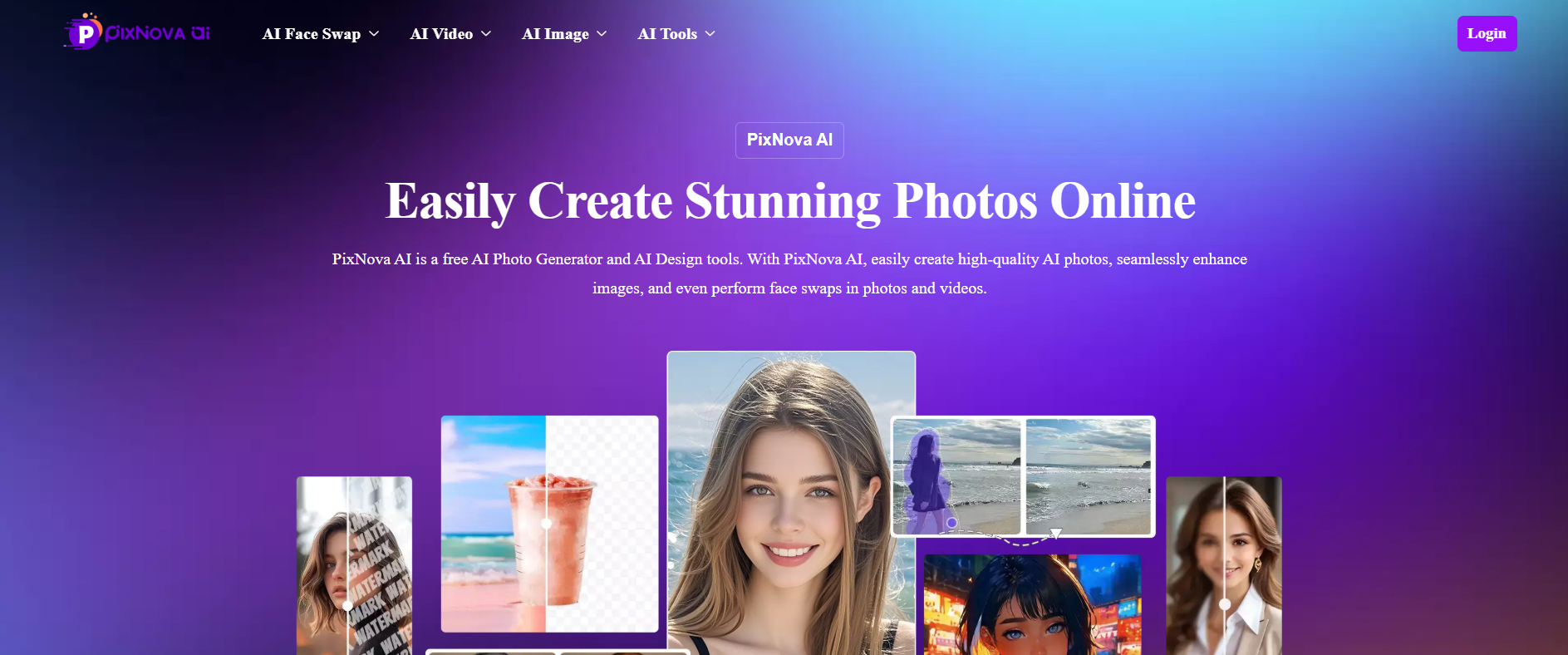Click the purple dot on the masked beach photo

(x=951, y=523)
